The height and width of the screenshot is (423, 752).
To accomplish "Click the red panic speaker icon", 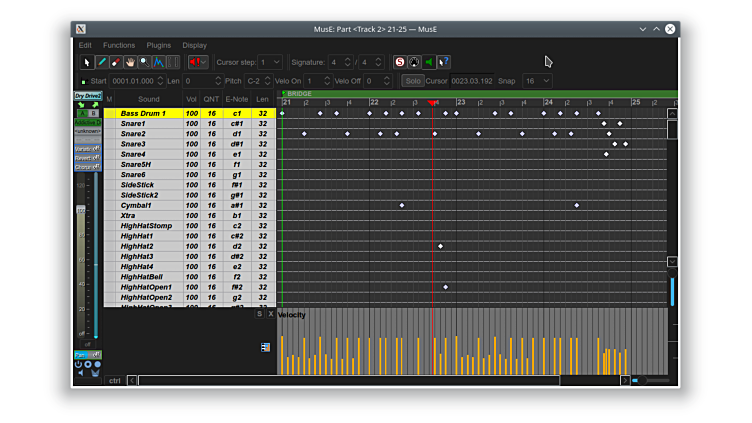I will click(197, 62).
